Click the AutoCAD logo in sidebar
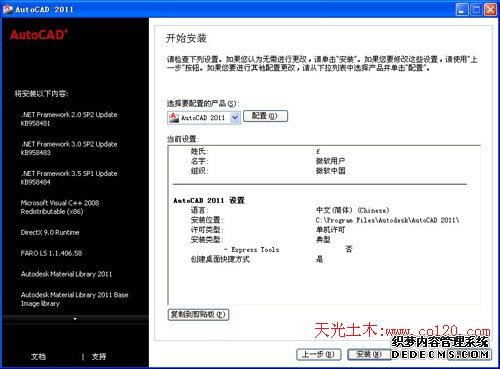The width and height of the screenshot is (500, 369). tap(38, 35)
